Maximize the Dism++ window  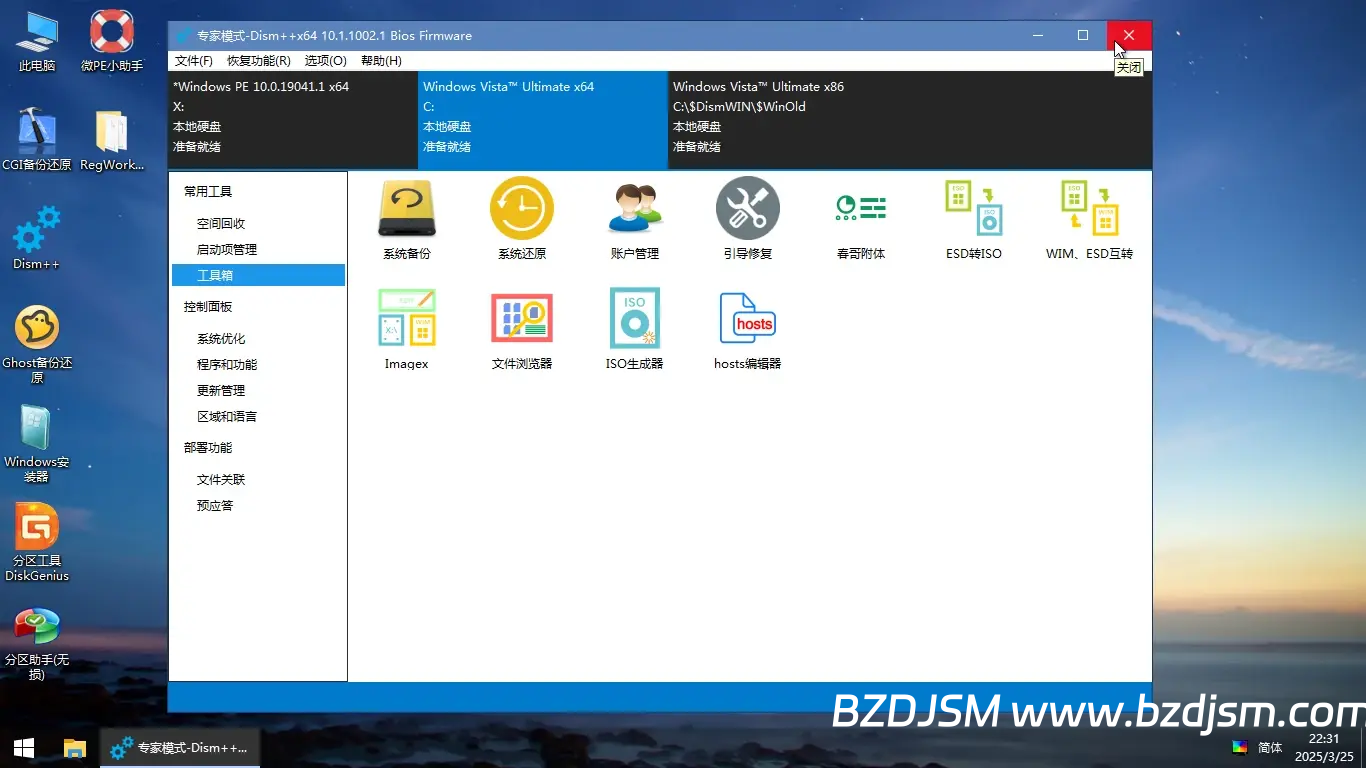pyautogui.click(x=1083, y=36)
